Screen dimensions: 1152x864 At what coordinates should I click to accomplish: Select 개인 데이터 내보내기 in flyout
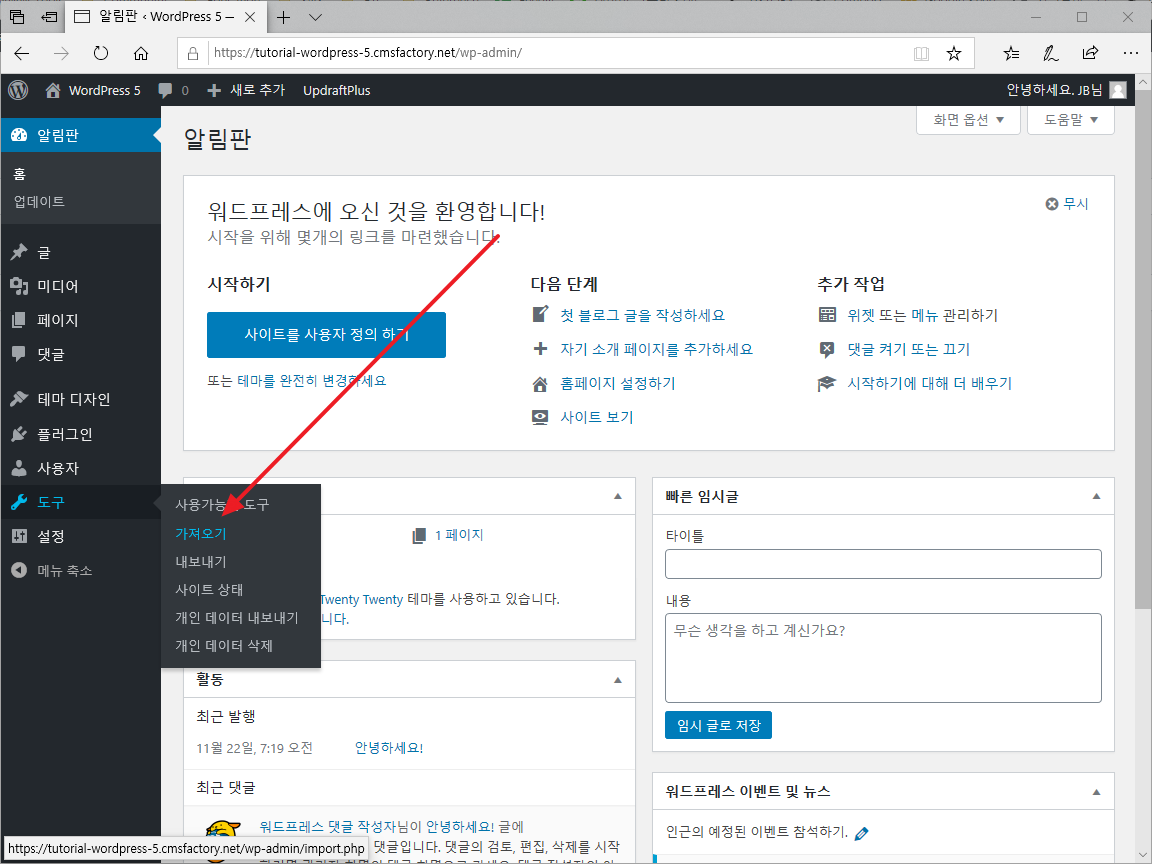pos(237,618)
